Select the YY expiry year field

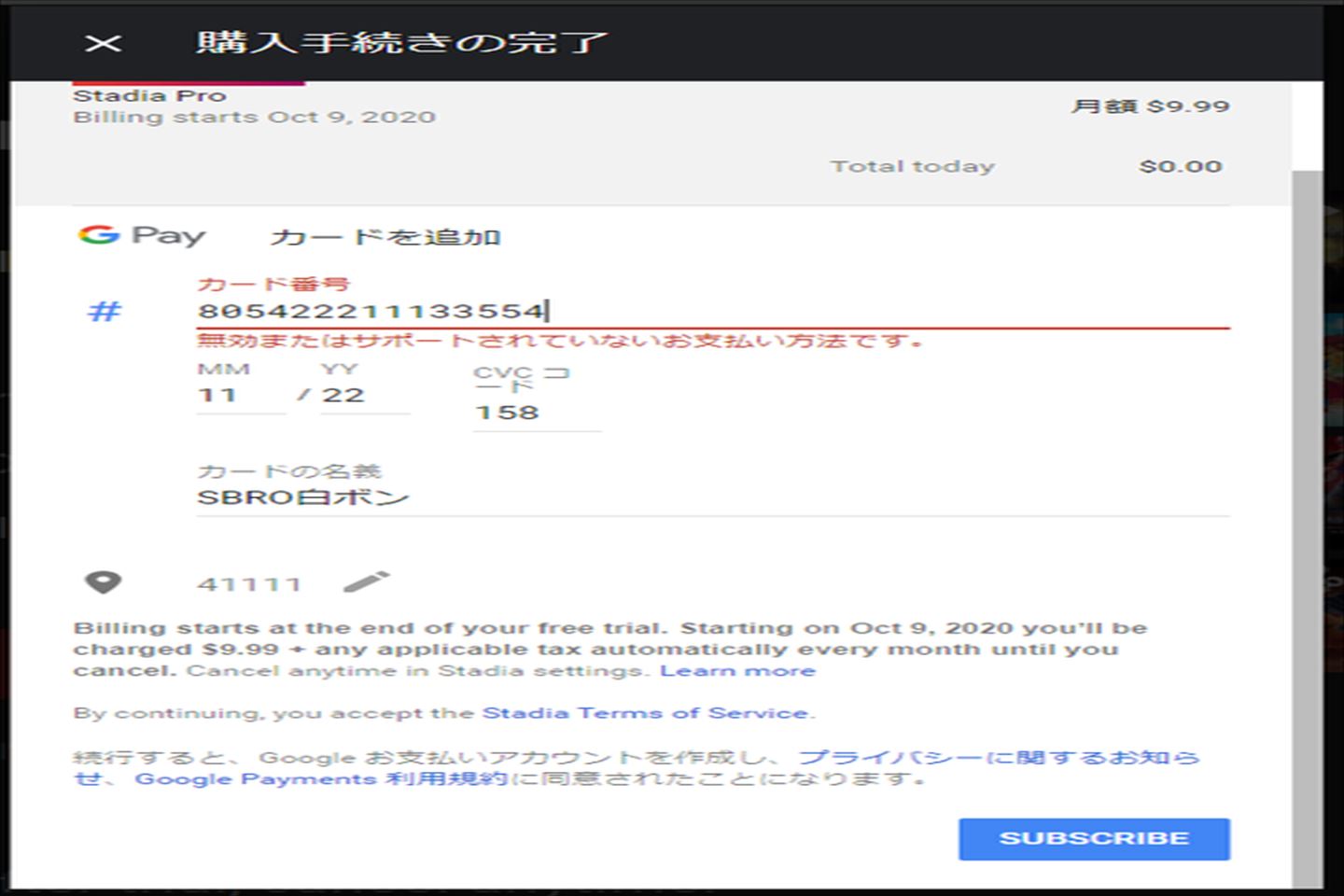(x=365, y=396)
